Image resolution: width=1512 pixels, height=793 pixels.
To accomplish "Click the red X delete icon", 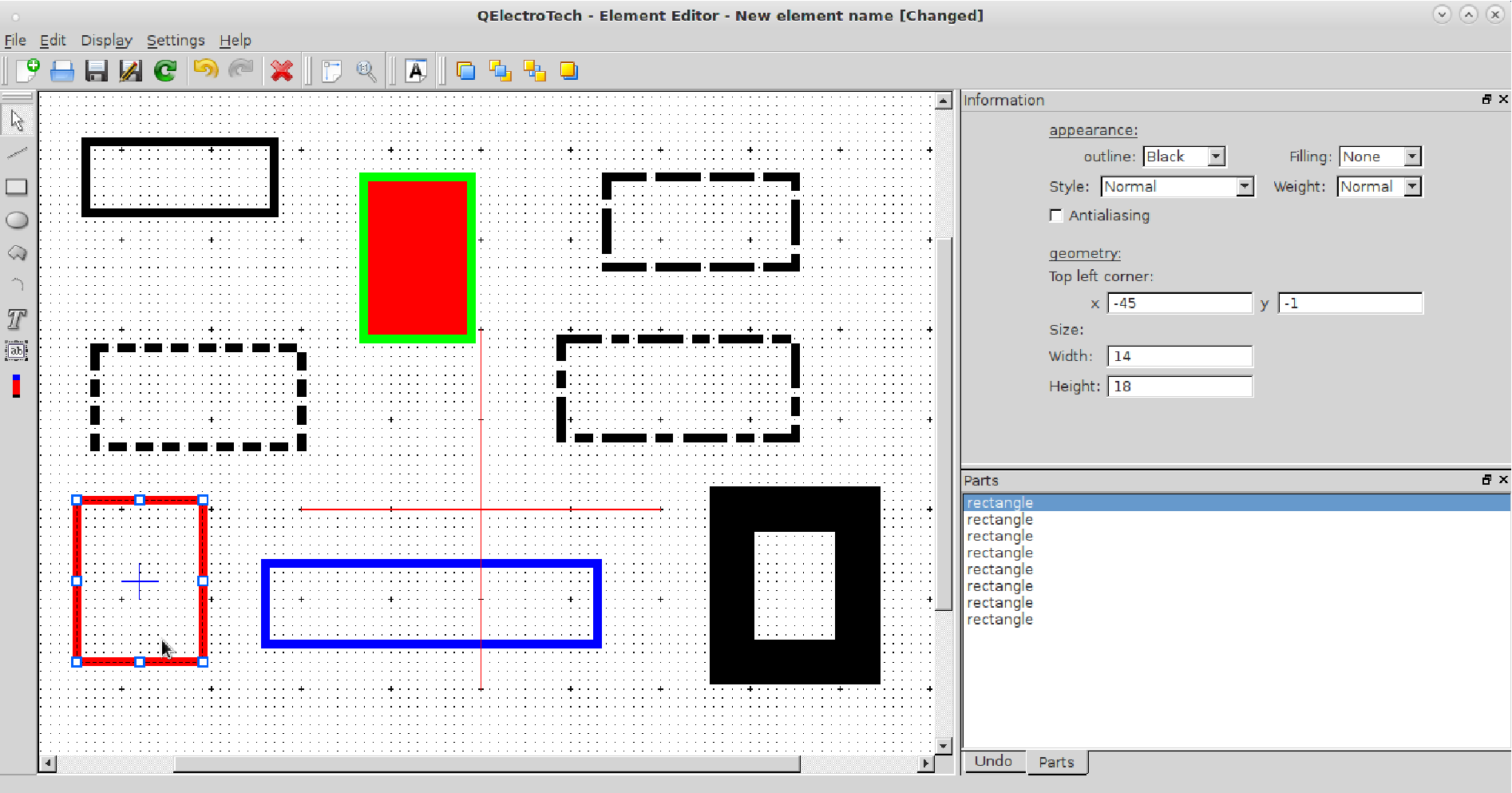I will (281, 71).
